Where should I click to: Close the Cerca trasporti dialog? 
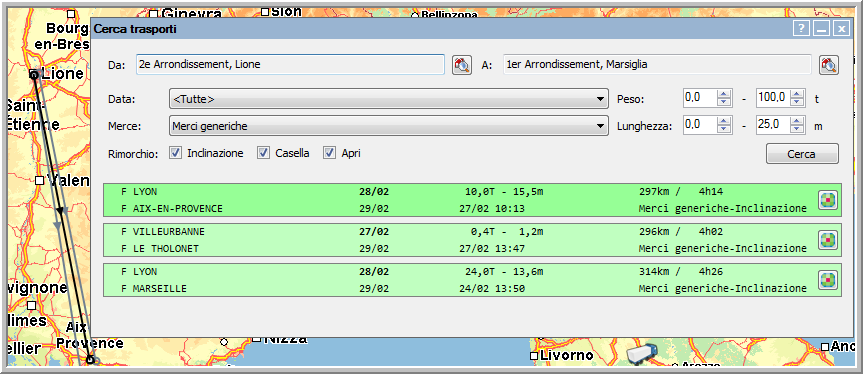pos(841,29)
